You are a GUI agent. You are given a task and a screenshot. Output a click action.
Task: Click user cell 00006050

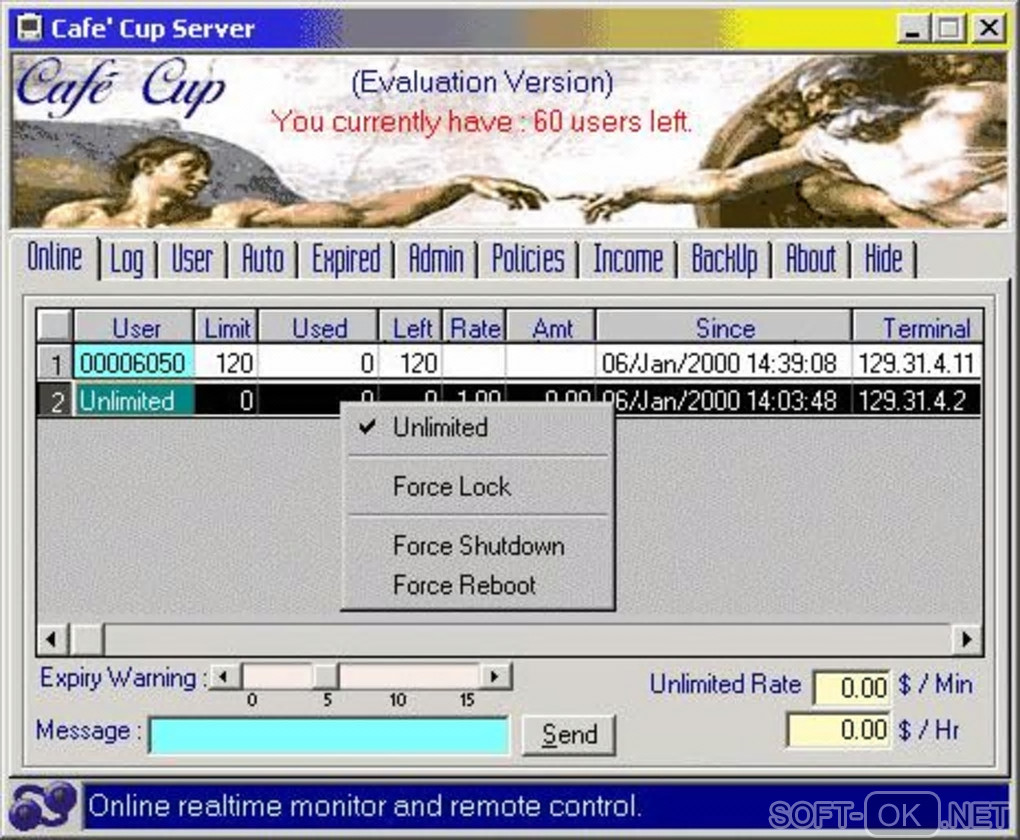point(134,362)
